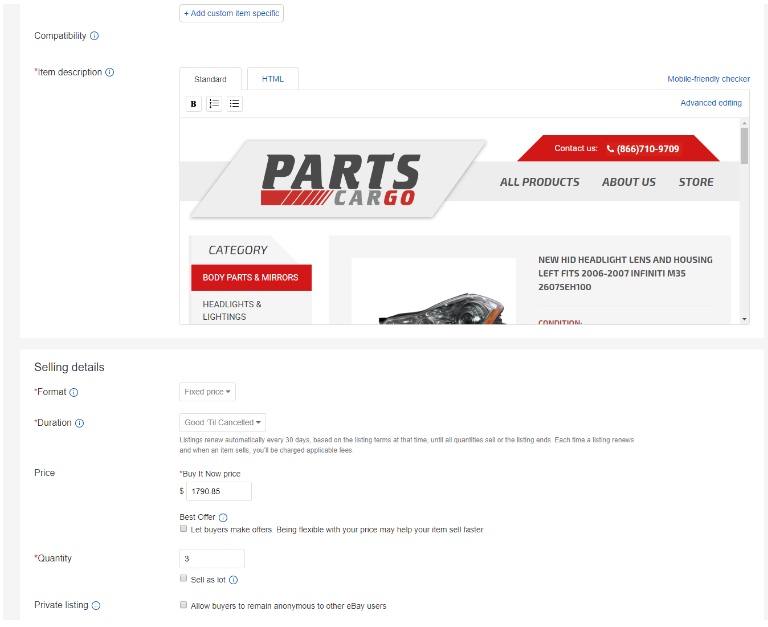Open the Advanced editing link
Screen dimensions: 768x627
click(x=711, y=103)
